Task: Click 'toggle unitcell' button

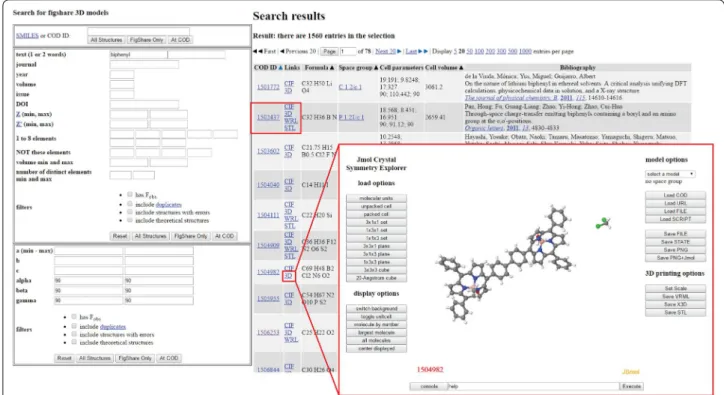Action: [x=376, y=317]
